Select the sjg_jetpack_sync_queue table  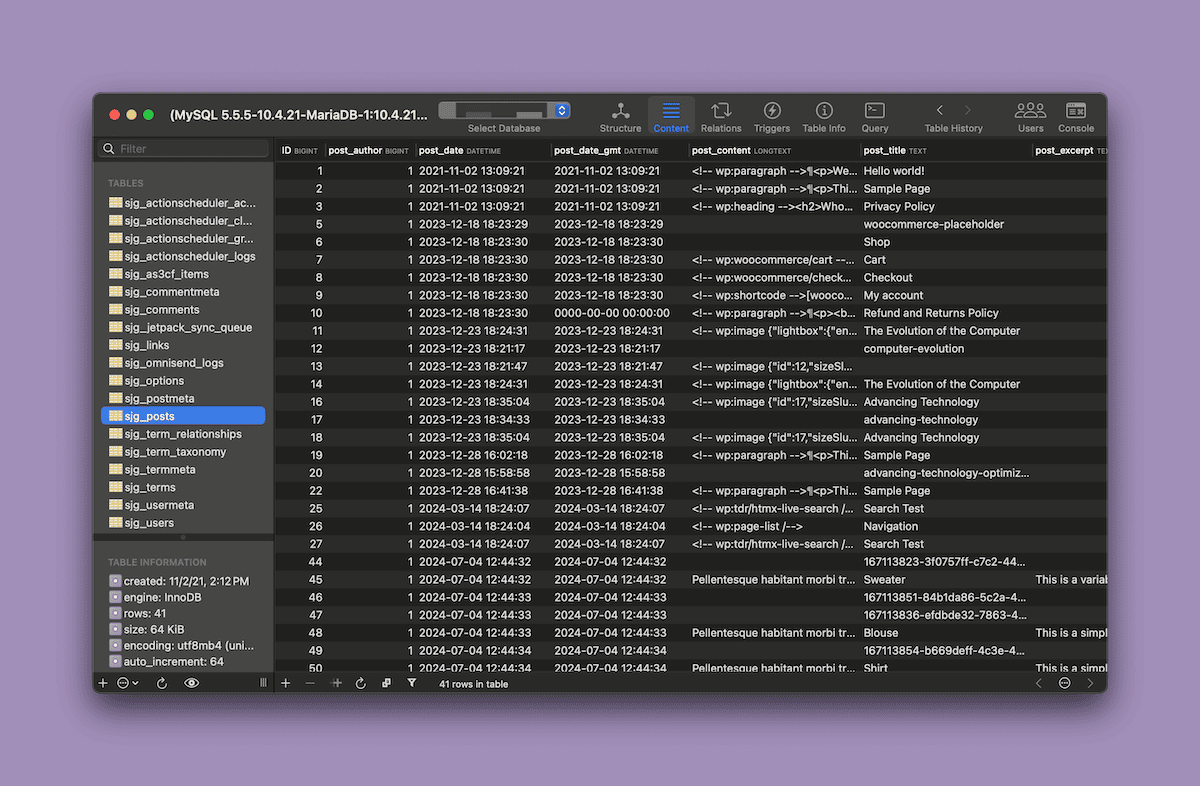183,327
